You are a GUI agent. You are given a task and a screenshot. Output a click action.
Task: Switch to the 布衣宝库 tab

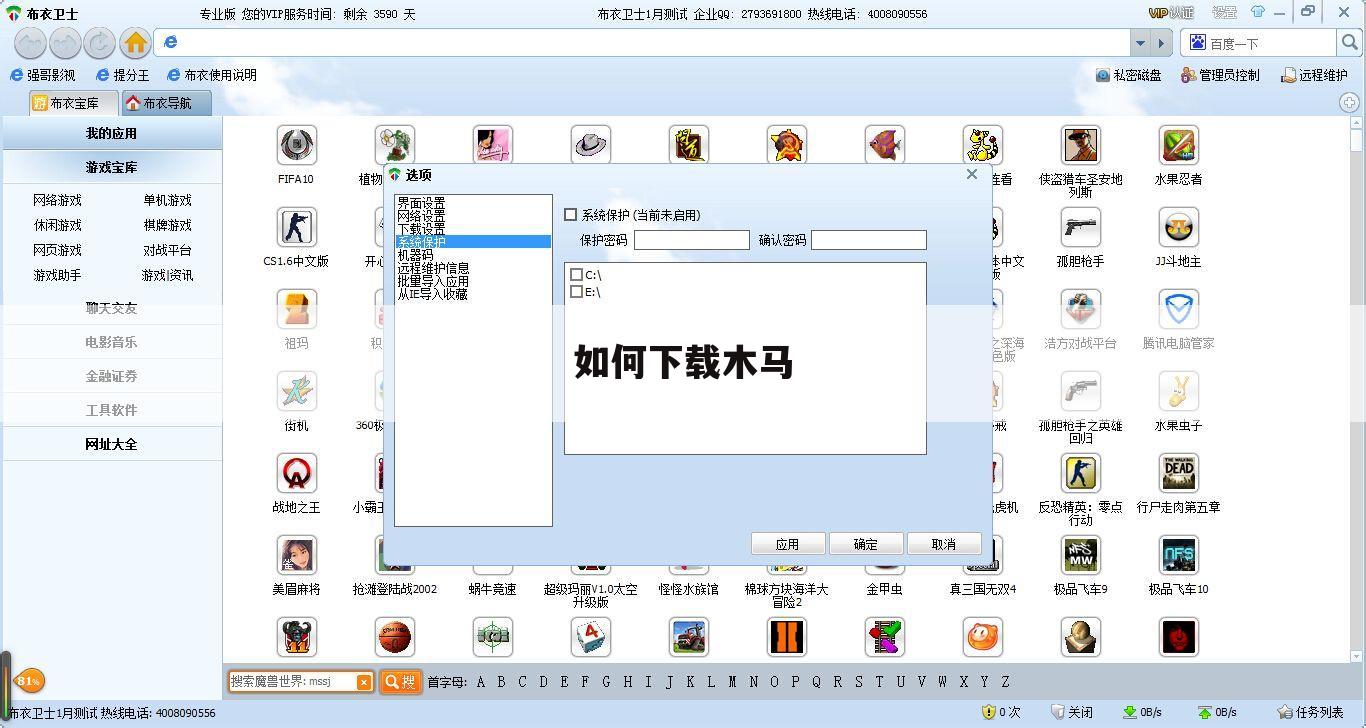74,103
